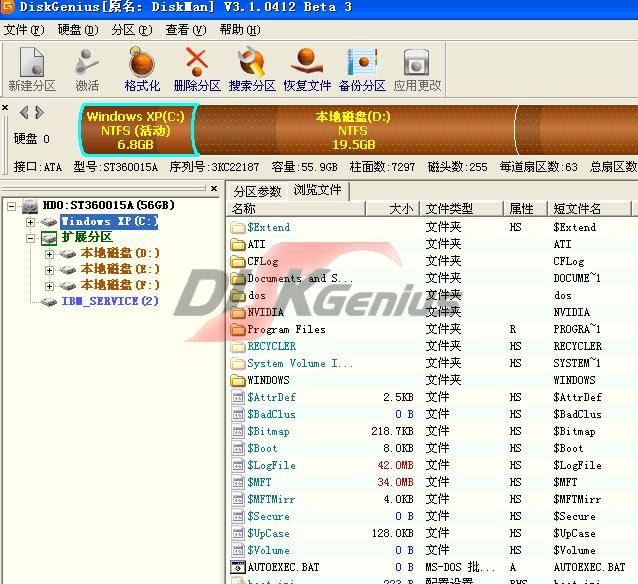Click the 恢复文件 recover files icon
The image size is (638, 584).
[x=307, y=62]
